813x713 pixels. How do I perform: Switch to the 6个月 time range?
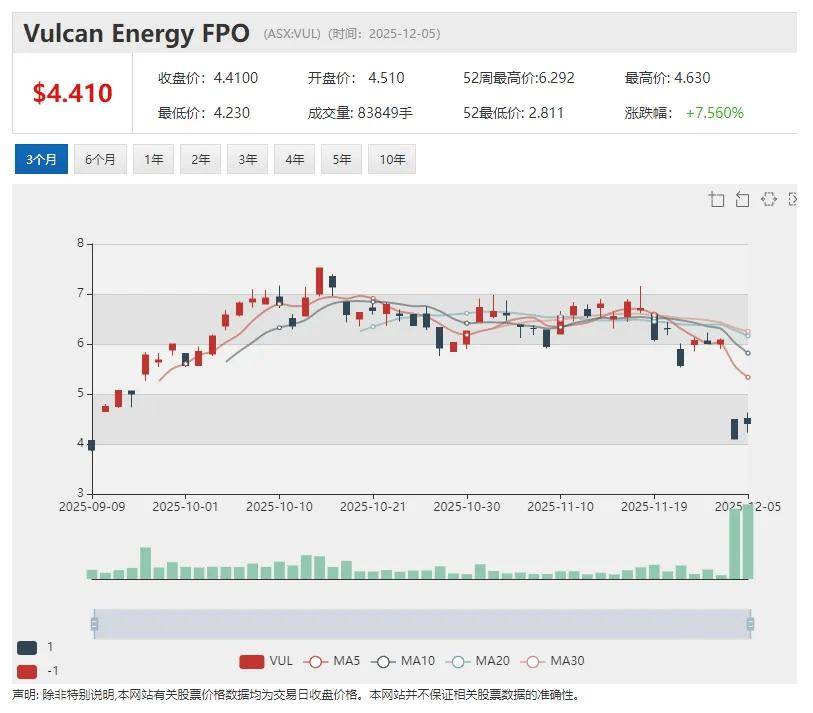click(100, 159)
